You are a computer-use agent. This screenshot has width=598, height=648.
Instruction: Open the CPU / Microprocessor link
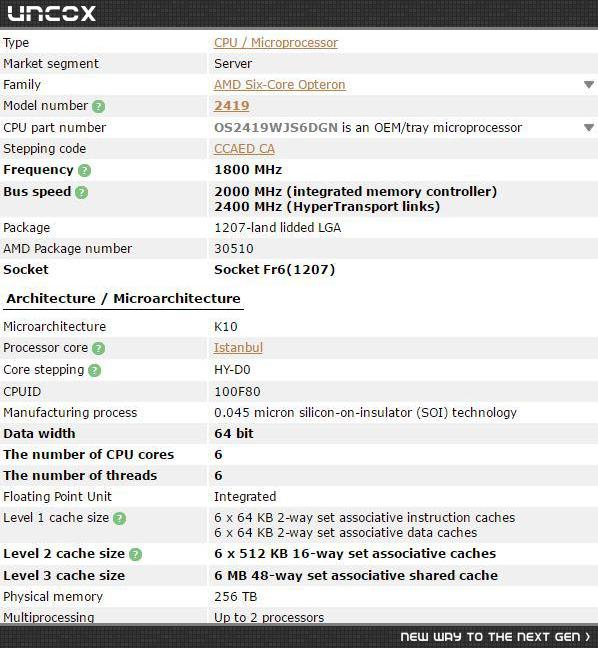276,43
